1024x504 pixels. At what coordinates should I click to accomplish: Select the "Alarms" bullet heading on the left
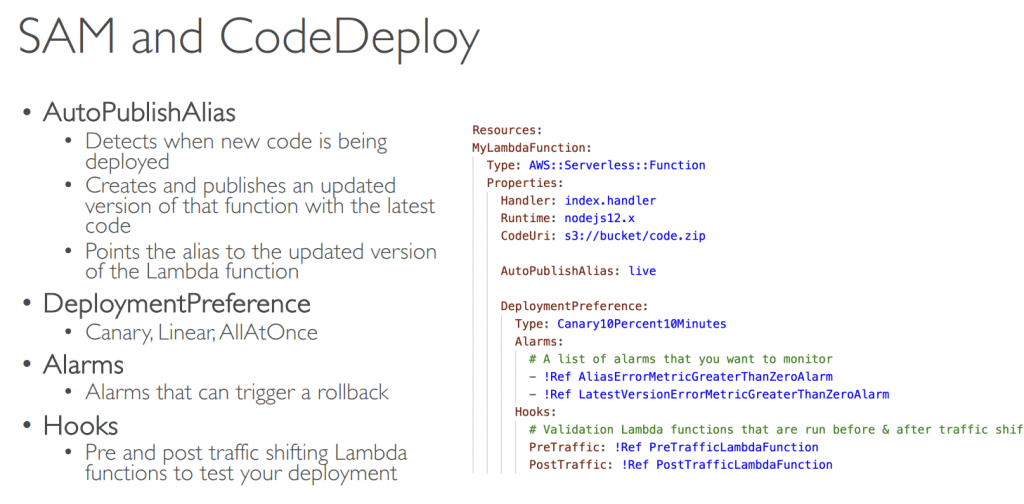tap(83, 364)
